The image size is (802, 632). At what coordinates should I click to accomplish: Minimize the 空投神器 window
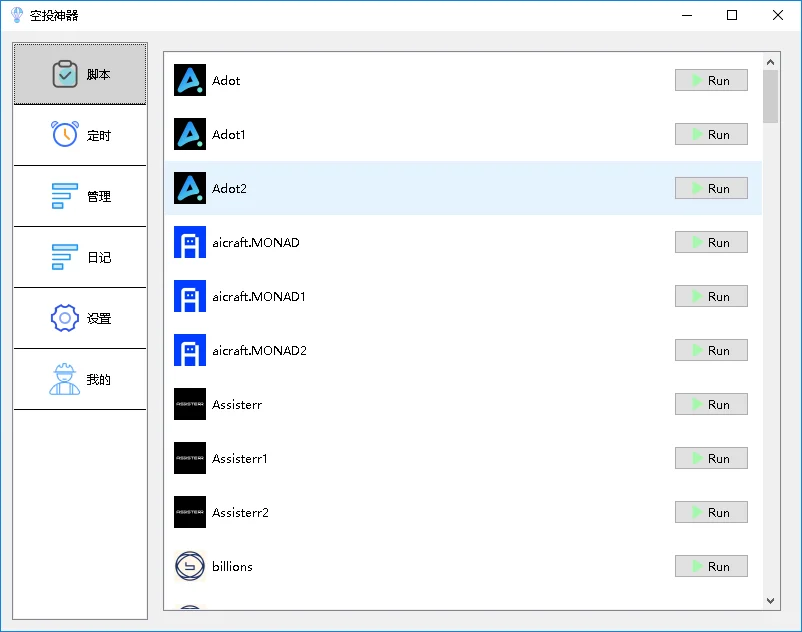coord(687,15)
